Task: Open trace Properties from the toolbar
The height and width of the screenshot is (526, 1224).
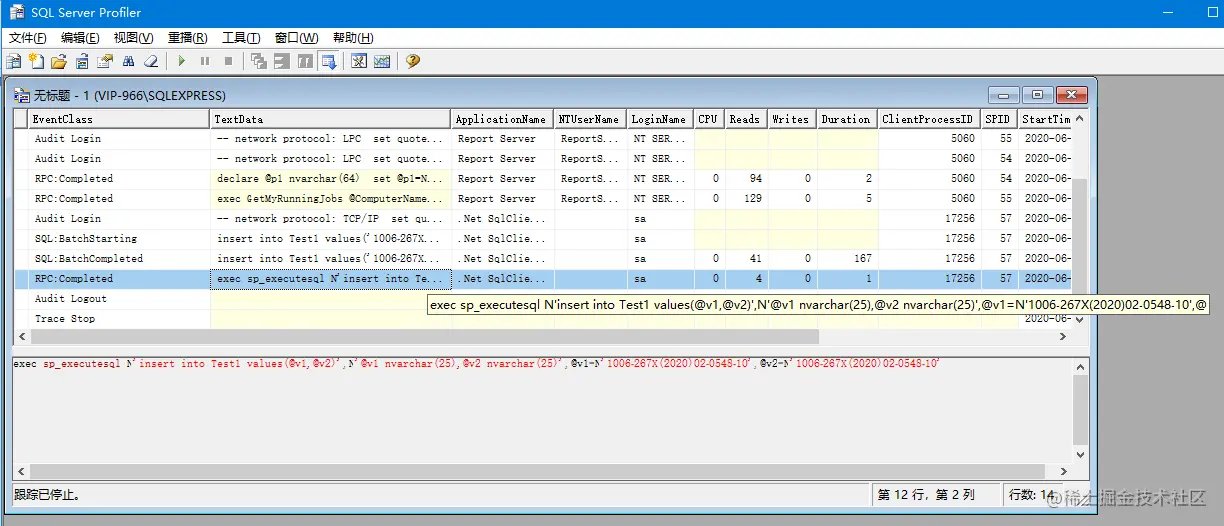Action: point(105,61)
